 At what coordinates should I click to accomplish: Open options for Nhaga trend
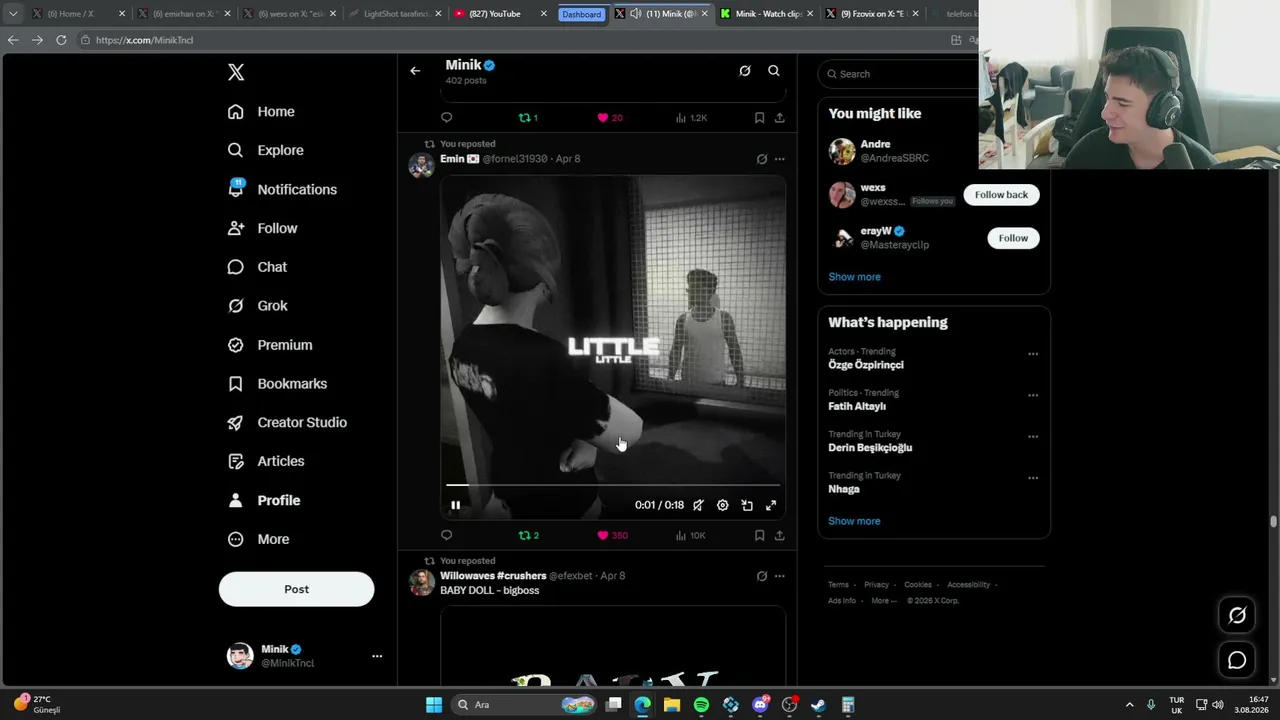pos(1033,478)
